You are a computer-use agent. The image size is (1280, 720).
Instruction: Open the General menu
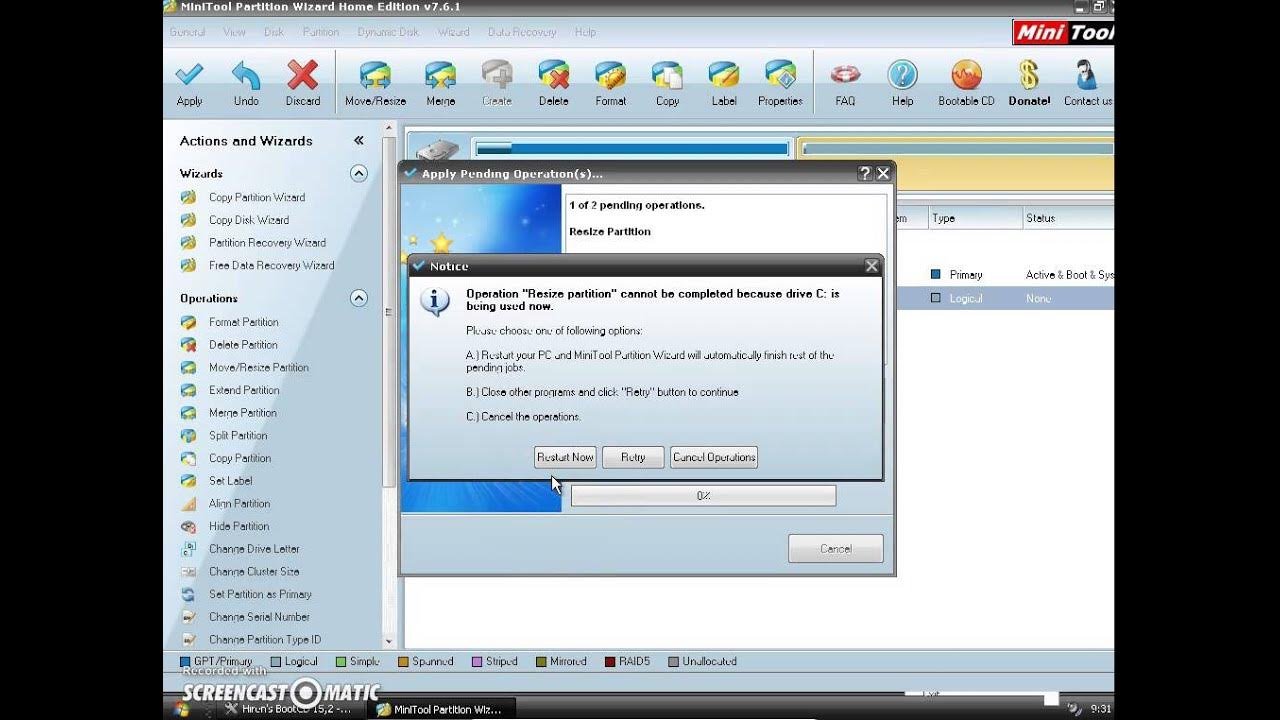(187, 32)
